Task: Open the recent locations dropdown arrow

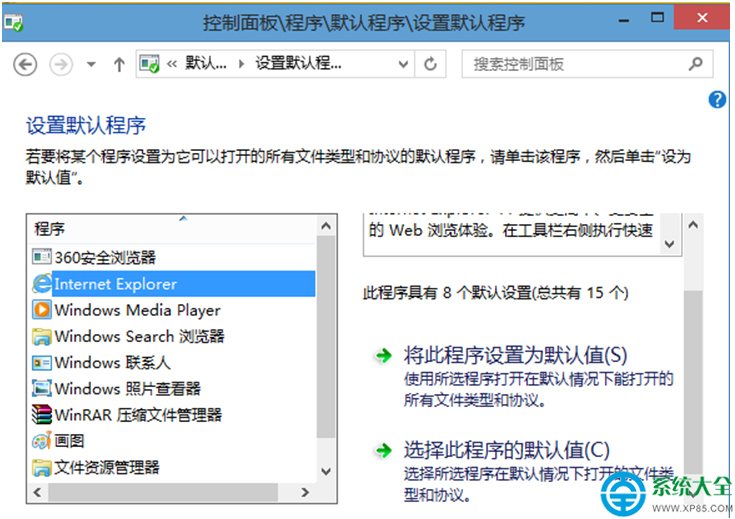Action: coord(91,64)
